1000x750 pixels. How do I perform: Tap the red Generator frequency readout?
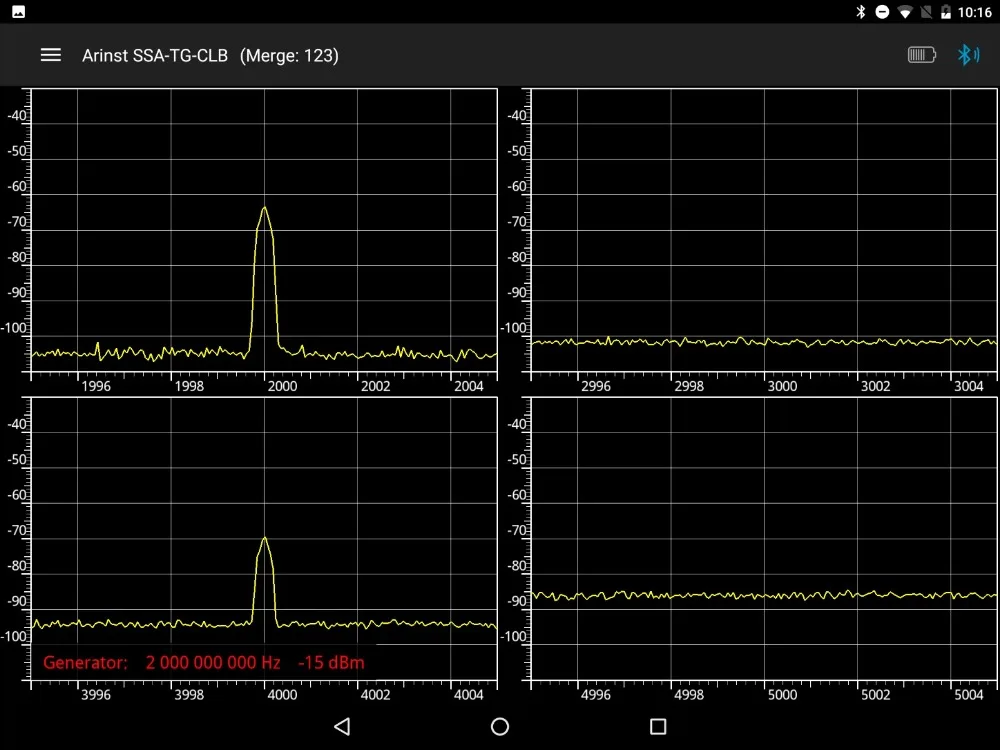point(213,663)
